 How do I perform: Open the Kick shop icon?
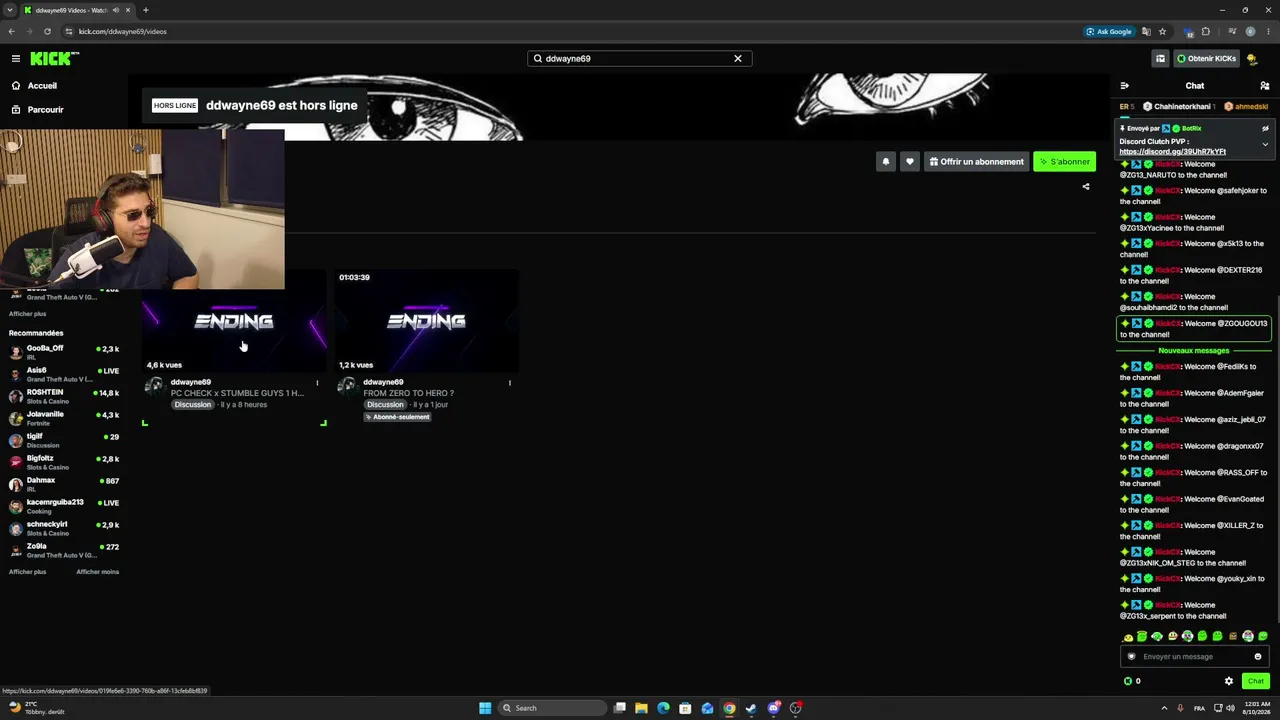point(1160,59)
